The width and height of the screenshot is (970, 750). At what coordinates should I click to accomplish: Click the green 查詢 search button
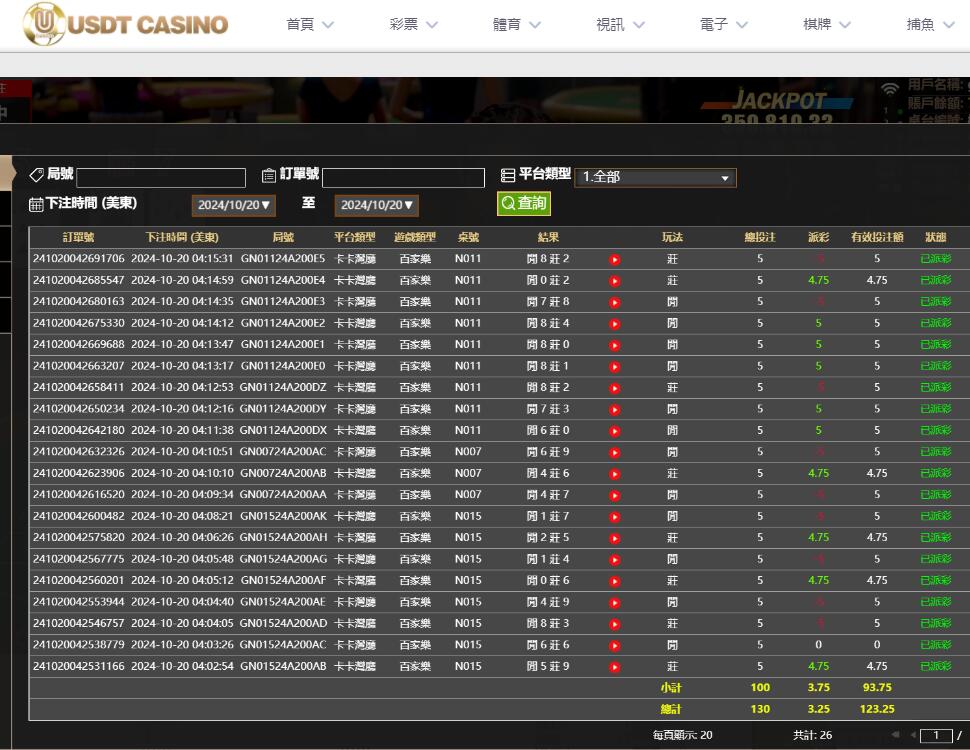524,203
